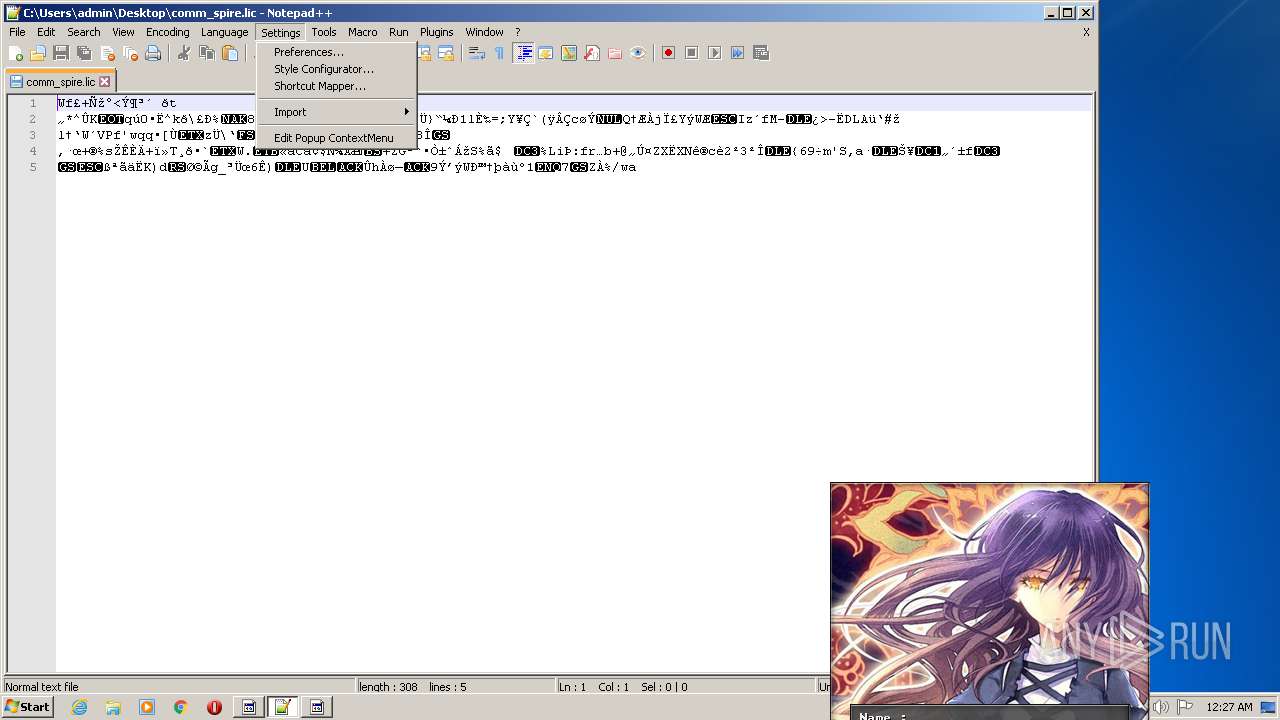Collapse the open Settings menu
The height and width of the screenshot is (720, 1280).
281,32
